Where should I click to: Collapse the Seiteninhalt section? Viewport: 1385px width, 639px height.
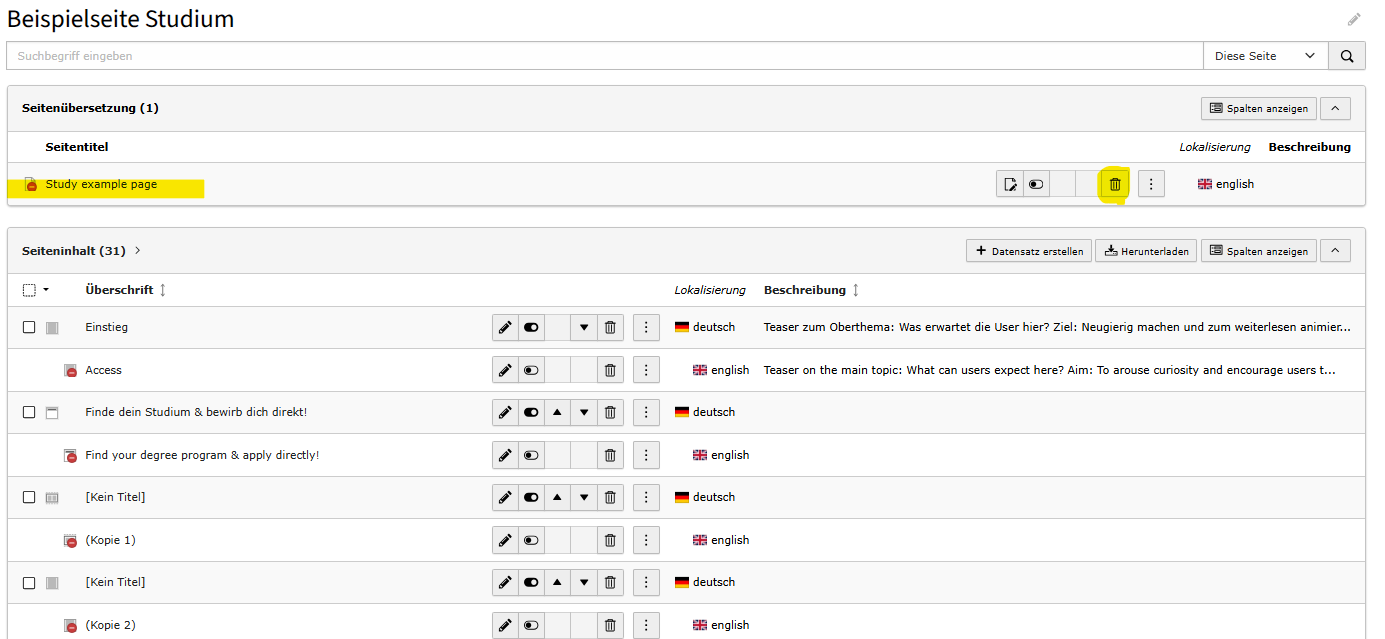point(1335,251)
